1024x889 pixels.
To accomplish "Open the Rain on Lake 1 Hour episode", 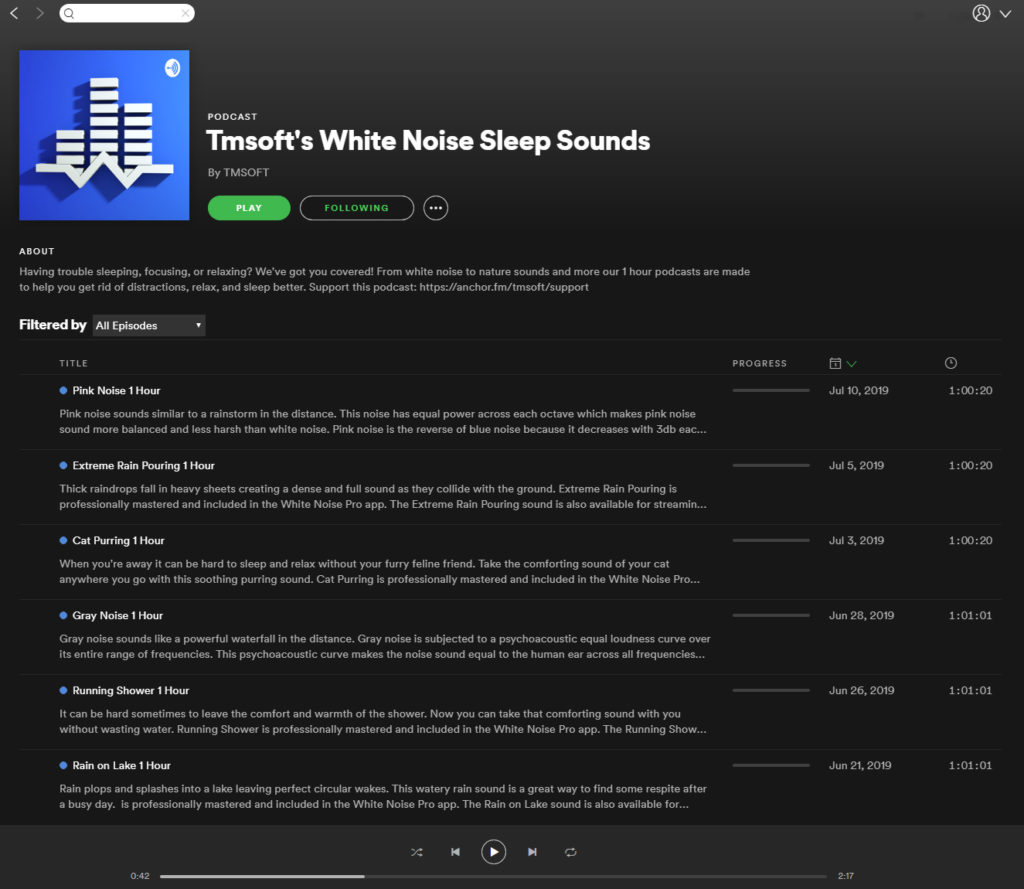I will (x=121, y=766).
